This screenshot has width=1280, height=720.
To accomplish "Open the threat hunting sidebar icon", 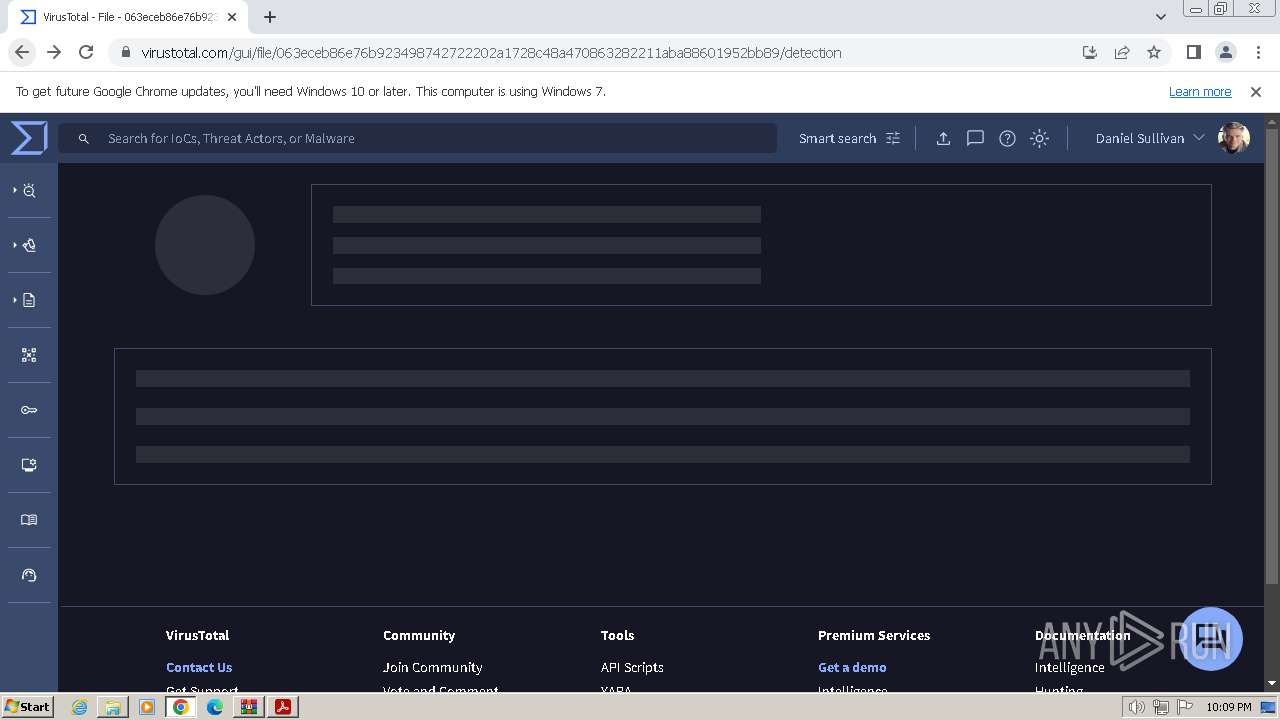I will [29, 190].
